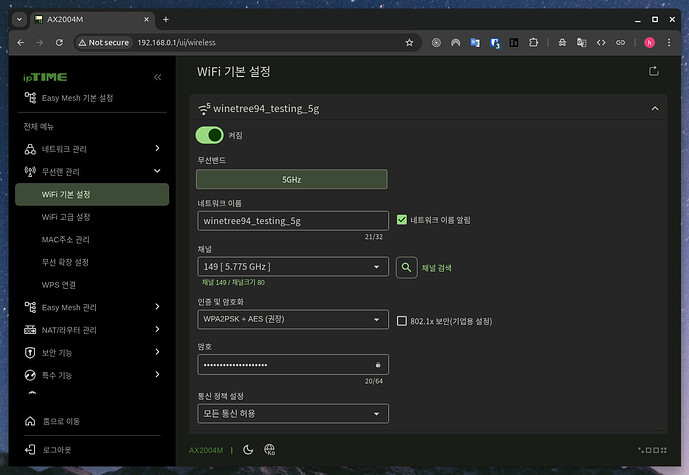Viewport: 689px width, 475px height.
Task: Open the tab search dropdown
Action: click(19, 19)
